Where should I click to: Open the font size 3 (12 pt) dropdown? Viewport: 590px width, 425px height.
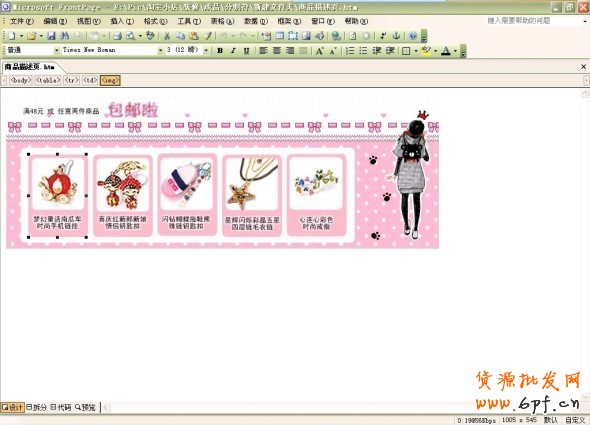pyautogui.click(x=206, y=50)
